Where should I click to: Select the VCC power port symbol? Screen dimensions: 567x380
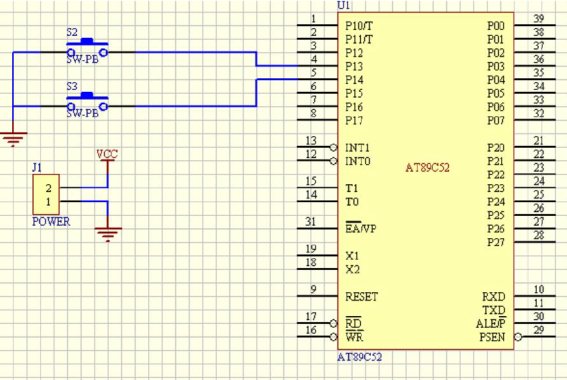click(x=107, y=154)
